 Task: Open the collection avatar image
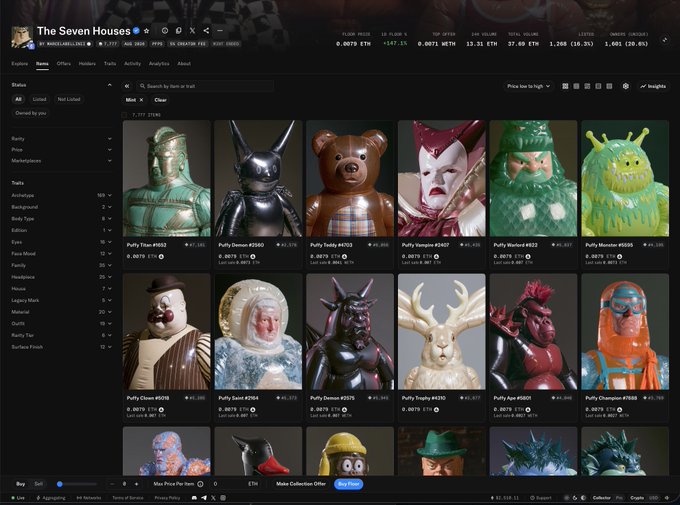coord(22,37)
